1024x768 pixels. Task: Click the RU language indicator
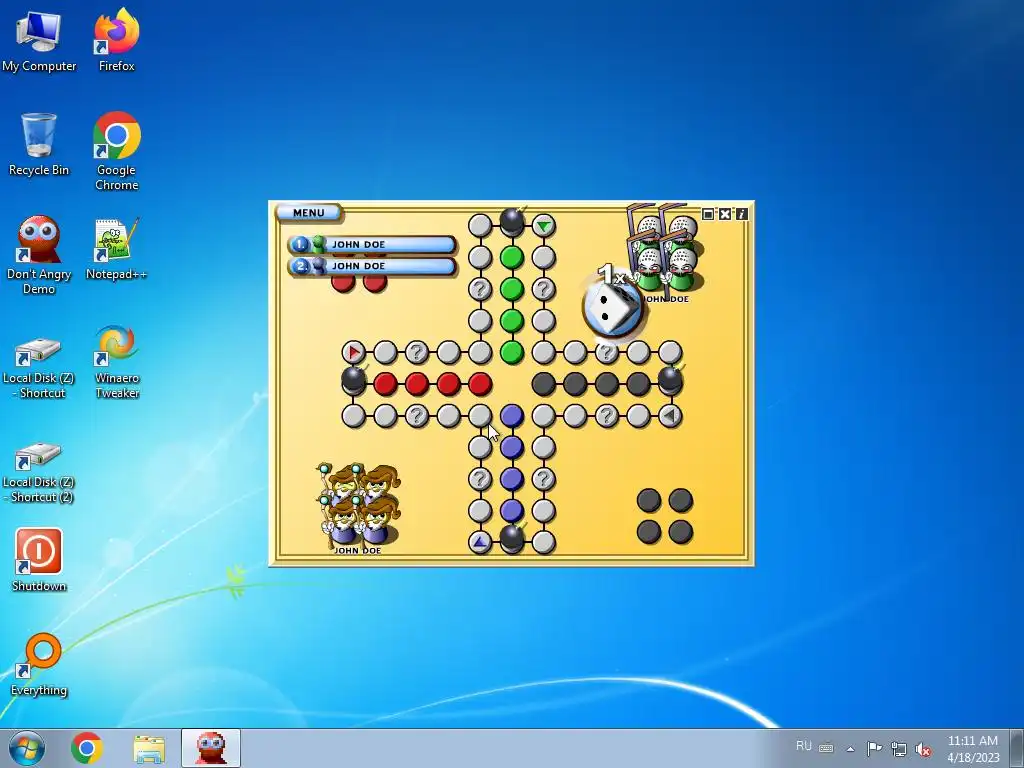point(804,746)
